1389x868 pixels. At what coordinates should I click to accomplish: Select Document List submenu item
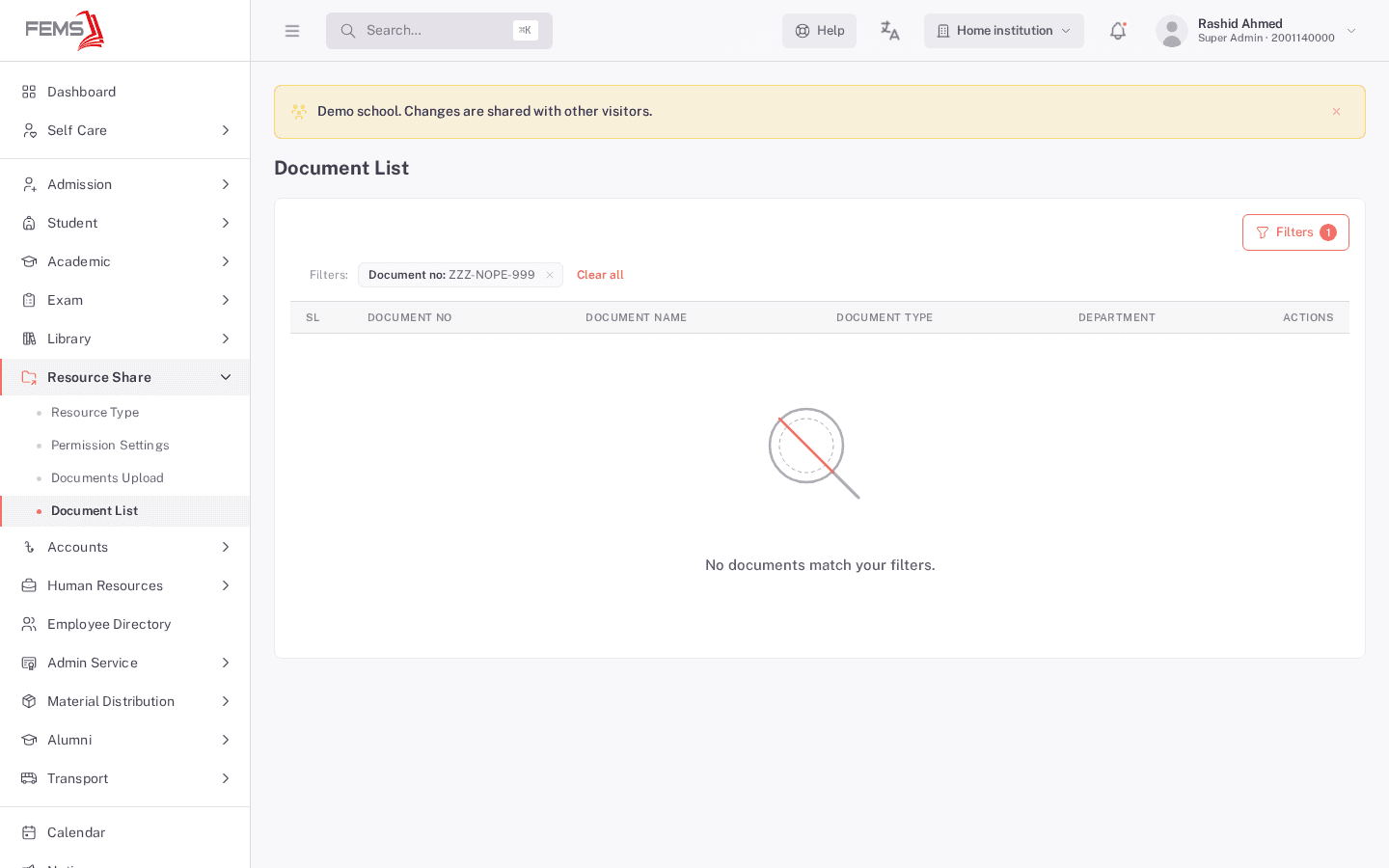tap(125, 510)
